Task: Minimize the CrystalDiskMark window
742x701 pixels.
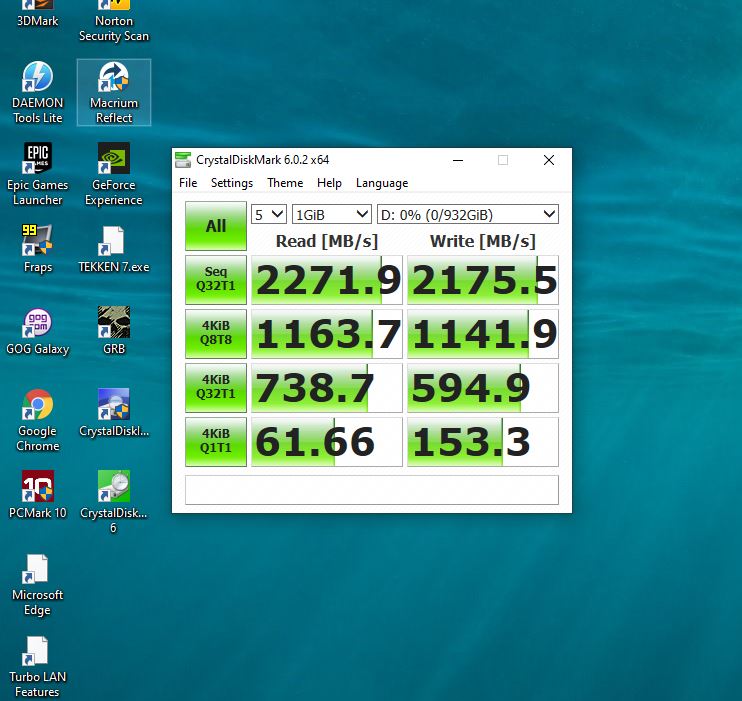Action: pos(458,160)
